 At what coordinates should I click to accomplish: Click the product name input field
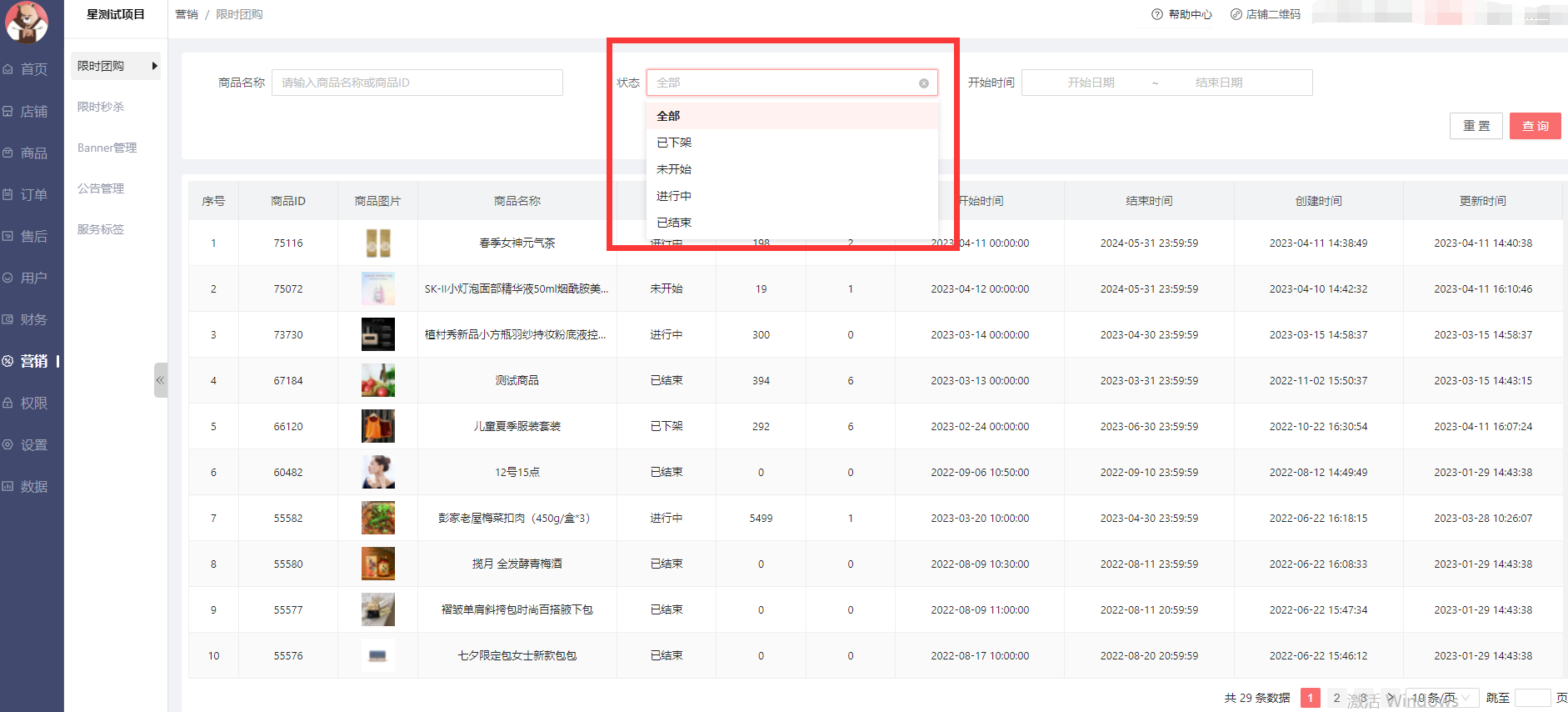(x=417, y=83)
